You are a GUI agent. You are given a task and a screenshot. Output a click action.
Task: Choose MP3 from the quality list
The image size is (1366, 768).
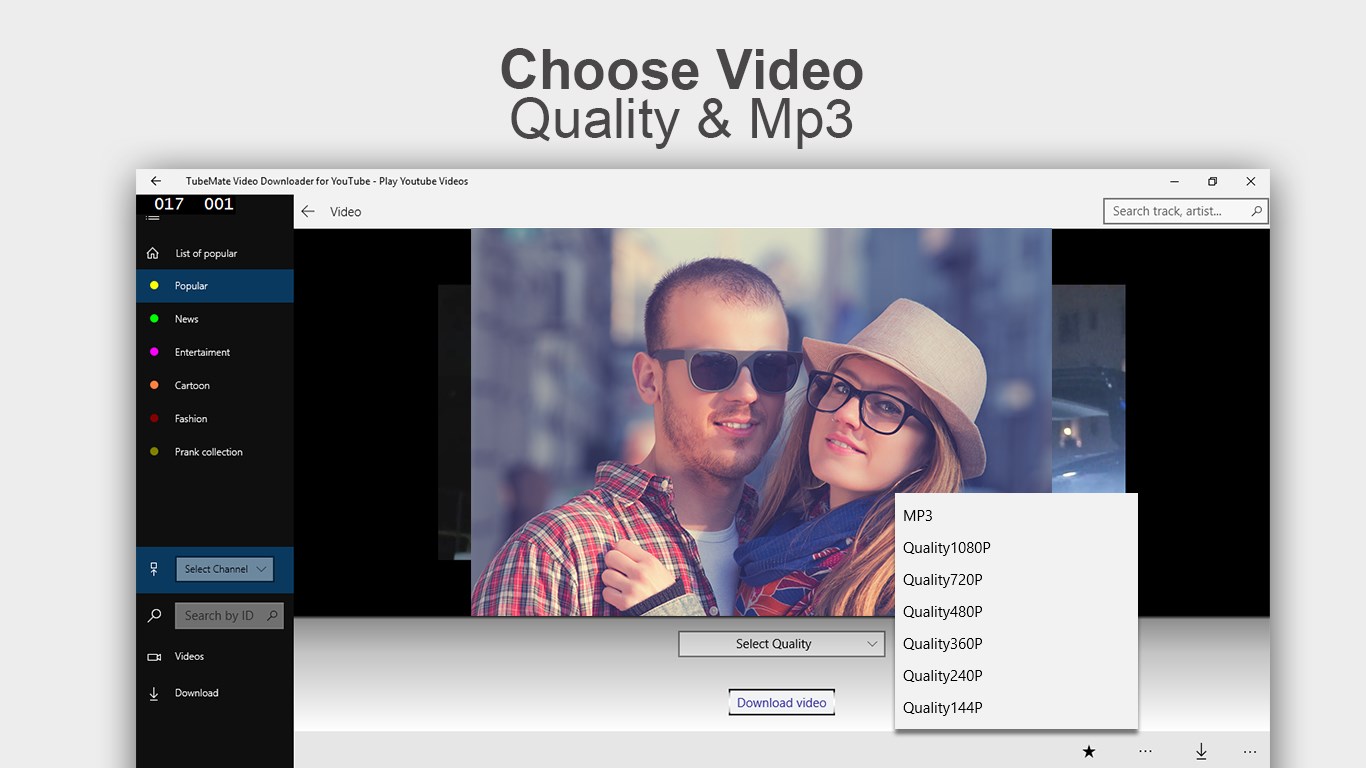[x=1016, y=516]
